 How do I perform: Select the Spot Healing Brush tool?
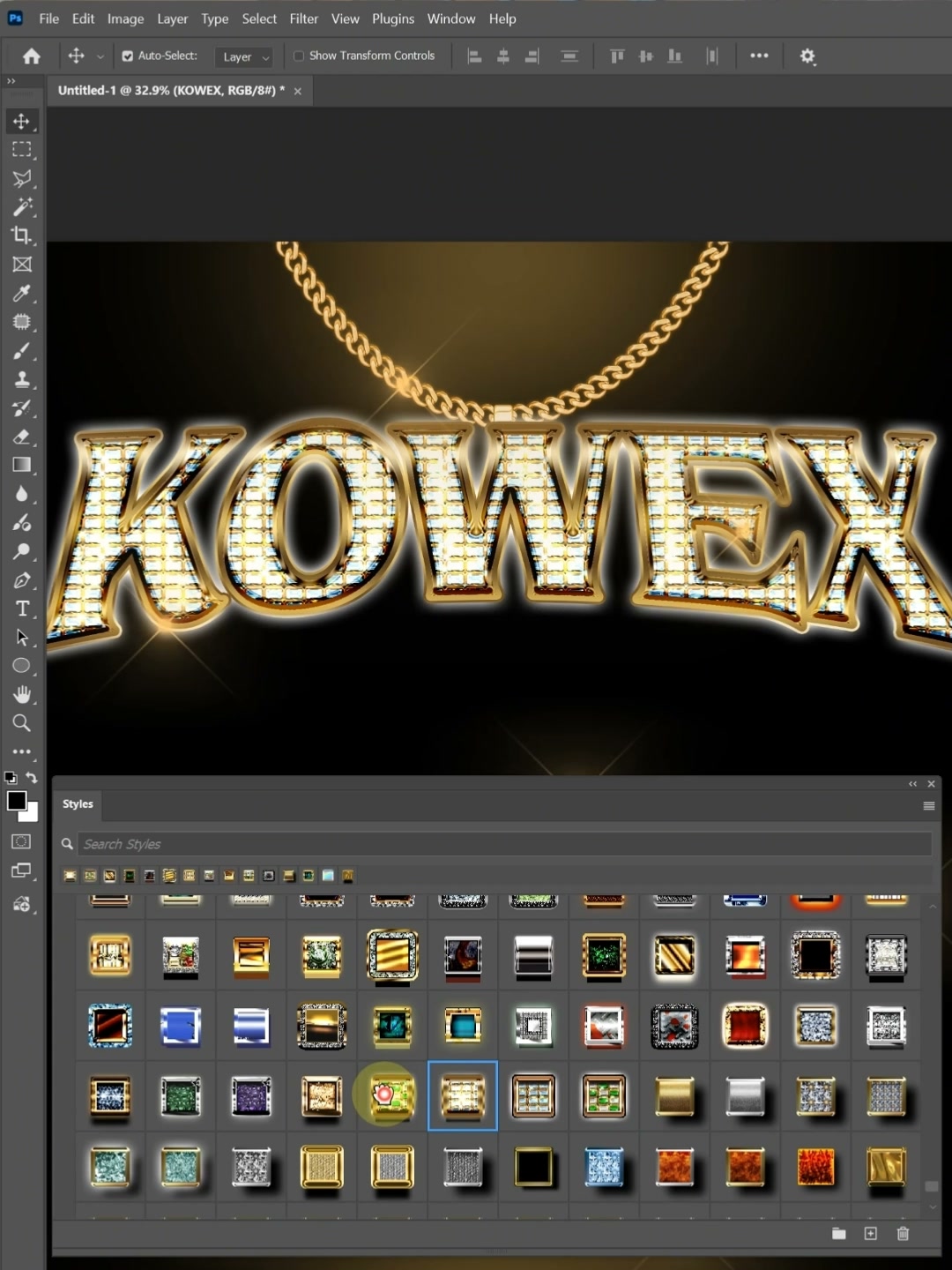point(22,322)
